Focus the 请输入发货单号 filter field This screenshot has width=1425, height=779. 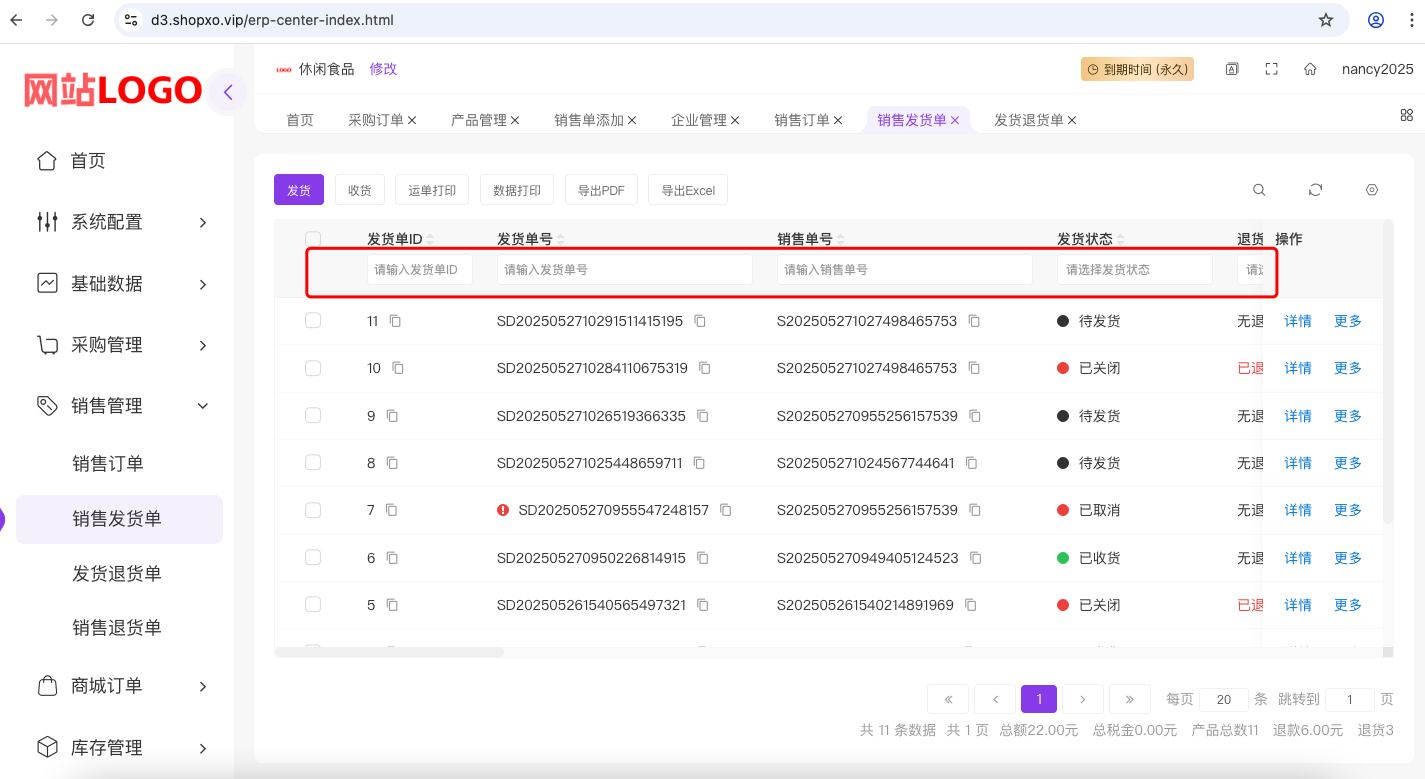[625, 270]
